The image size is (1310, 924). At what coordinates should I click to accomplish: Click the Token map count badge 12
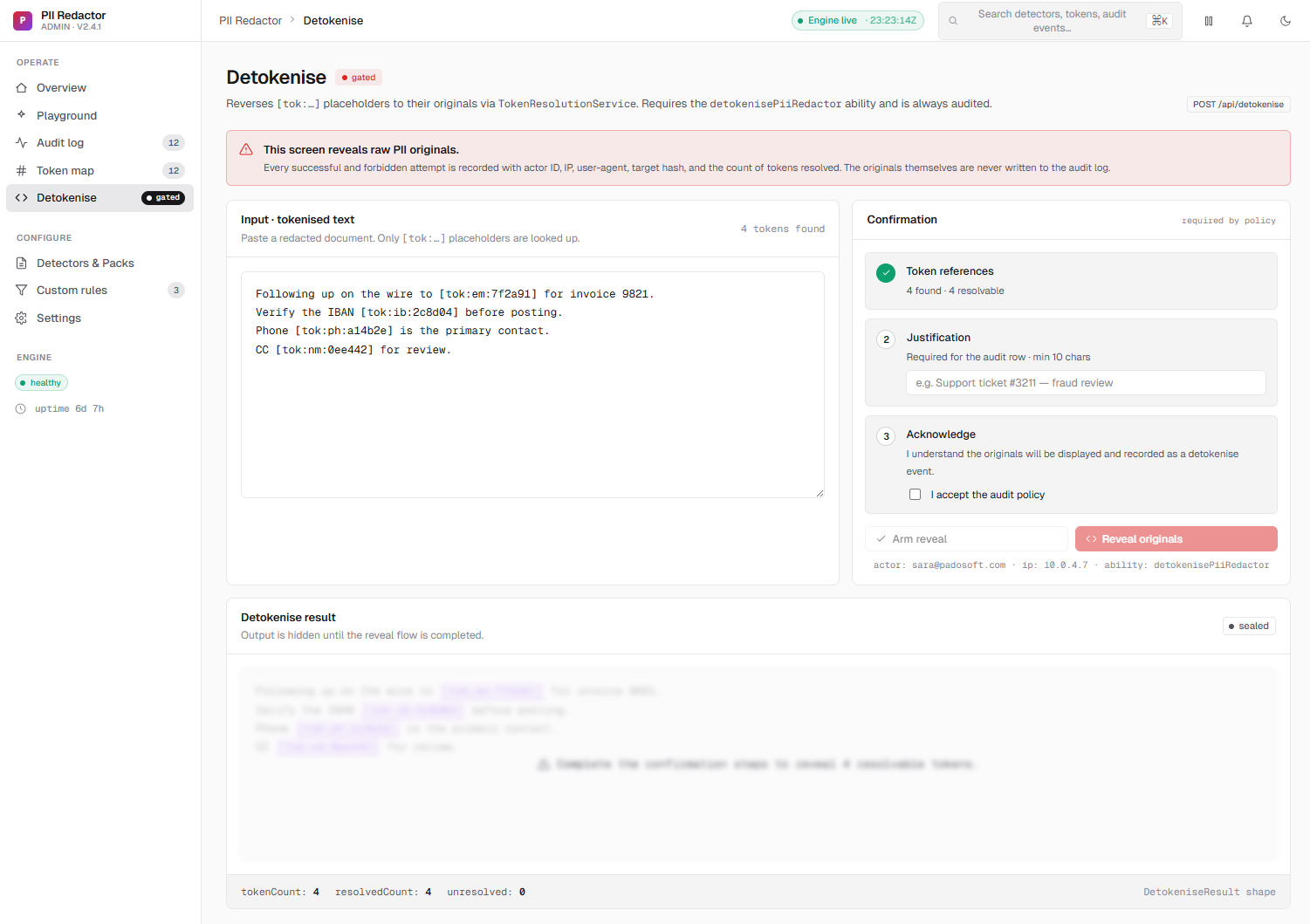174,170
